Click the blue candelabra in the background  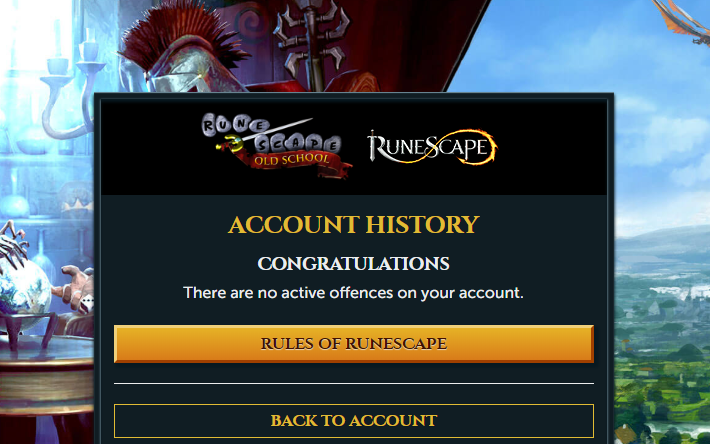(70, 86)
